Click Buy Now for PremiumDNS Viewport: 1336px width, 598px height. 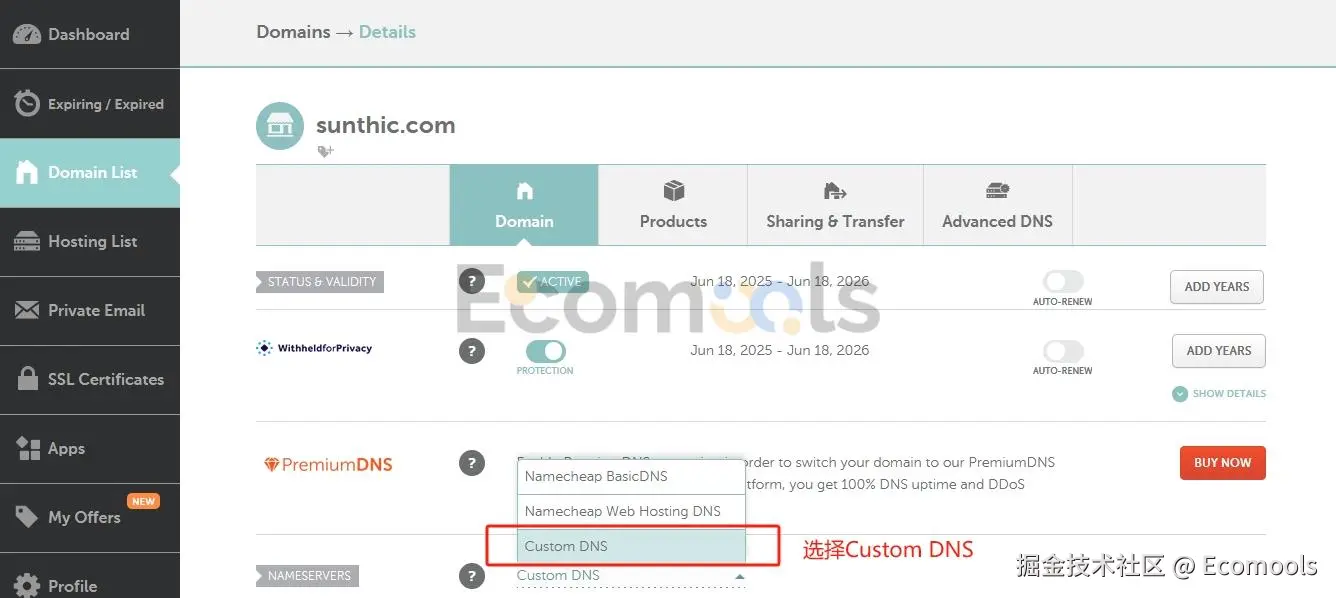[x=1223, y=463]
